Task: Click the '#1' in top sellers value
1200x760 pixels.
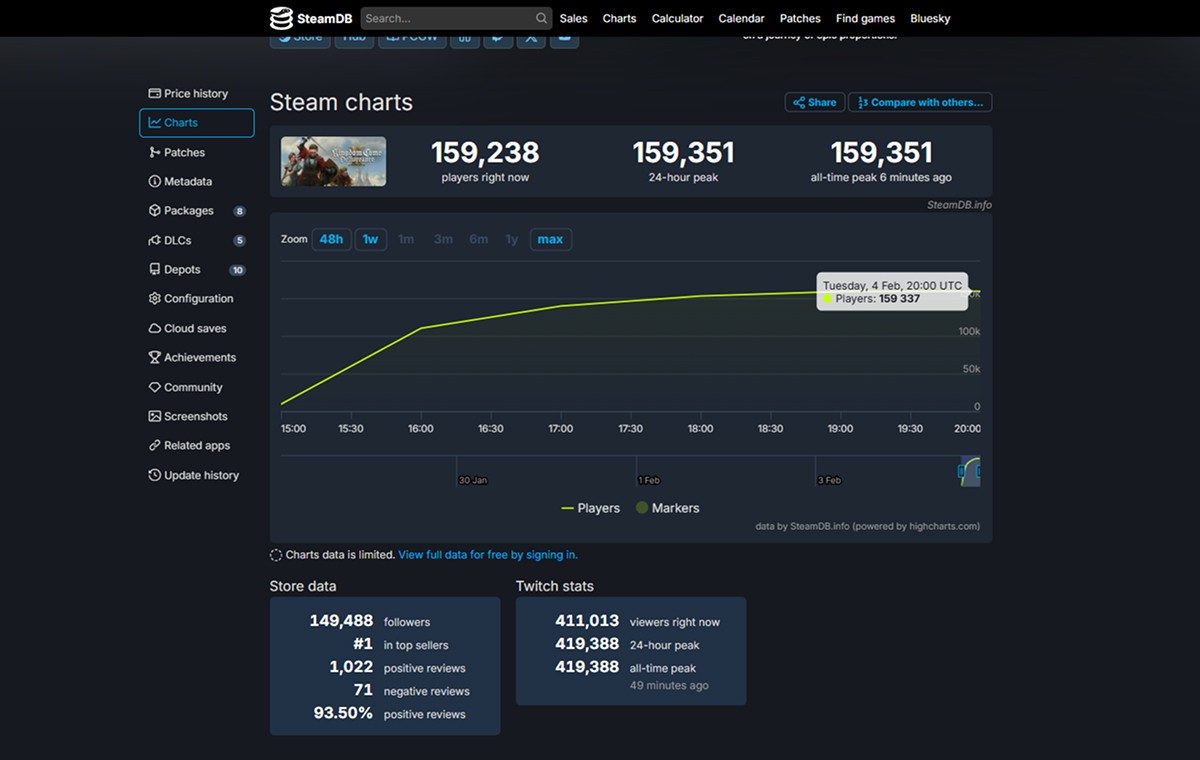Action: tap(362, 644)
